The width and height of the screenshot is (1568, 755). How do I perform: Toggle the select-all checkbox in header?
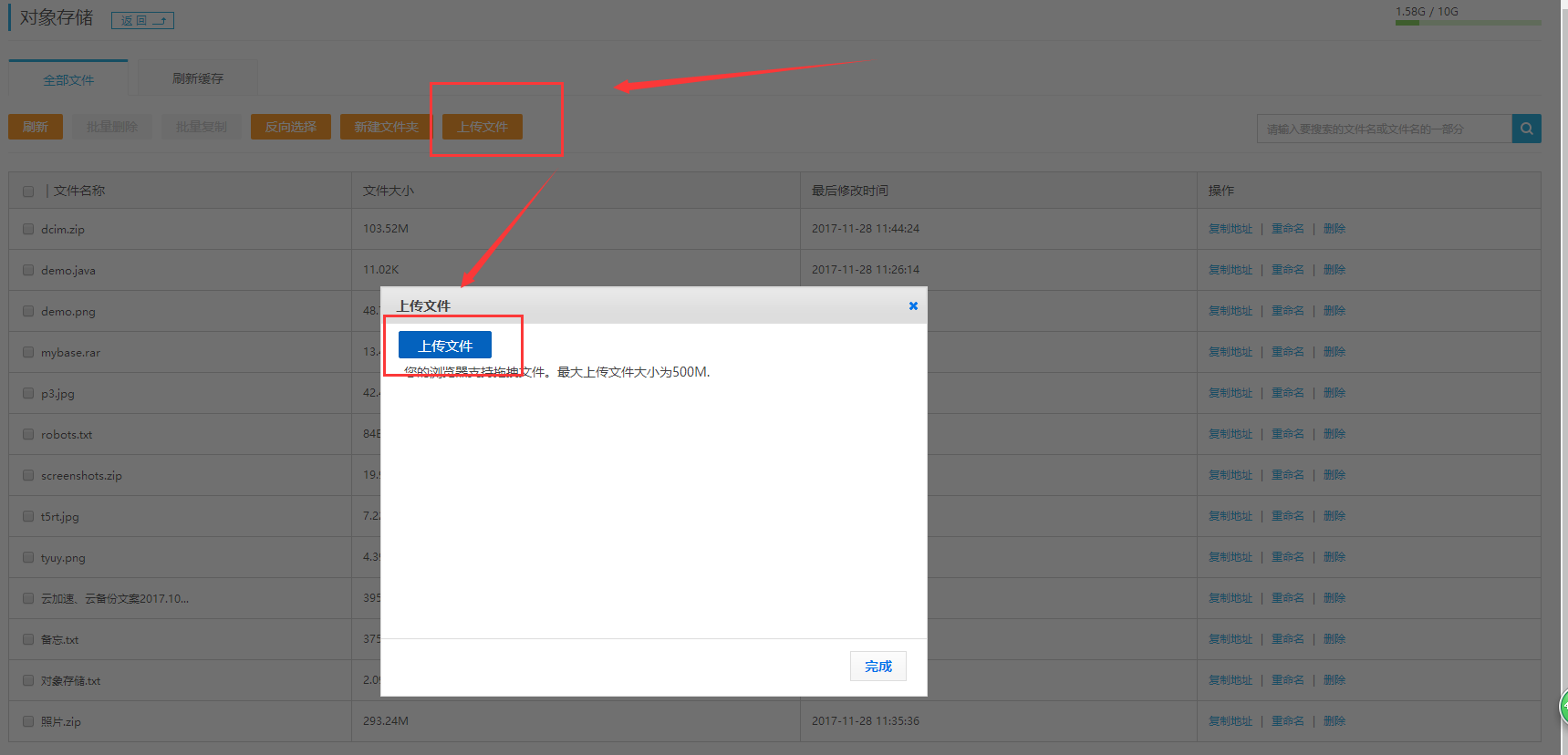tap(28, 191)
